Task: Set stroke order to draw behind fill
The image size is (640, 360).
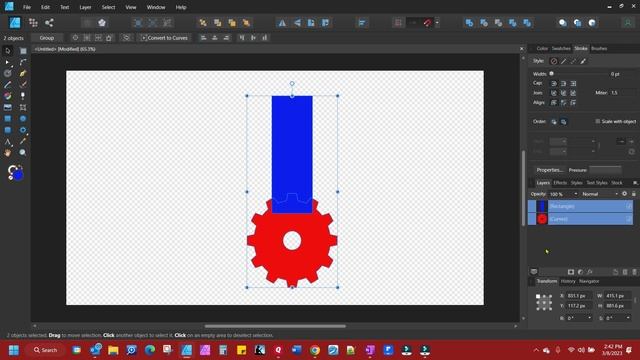Action: [x=554, y=122]
